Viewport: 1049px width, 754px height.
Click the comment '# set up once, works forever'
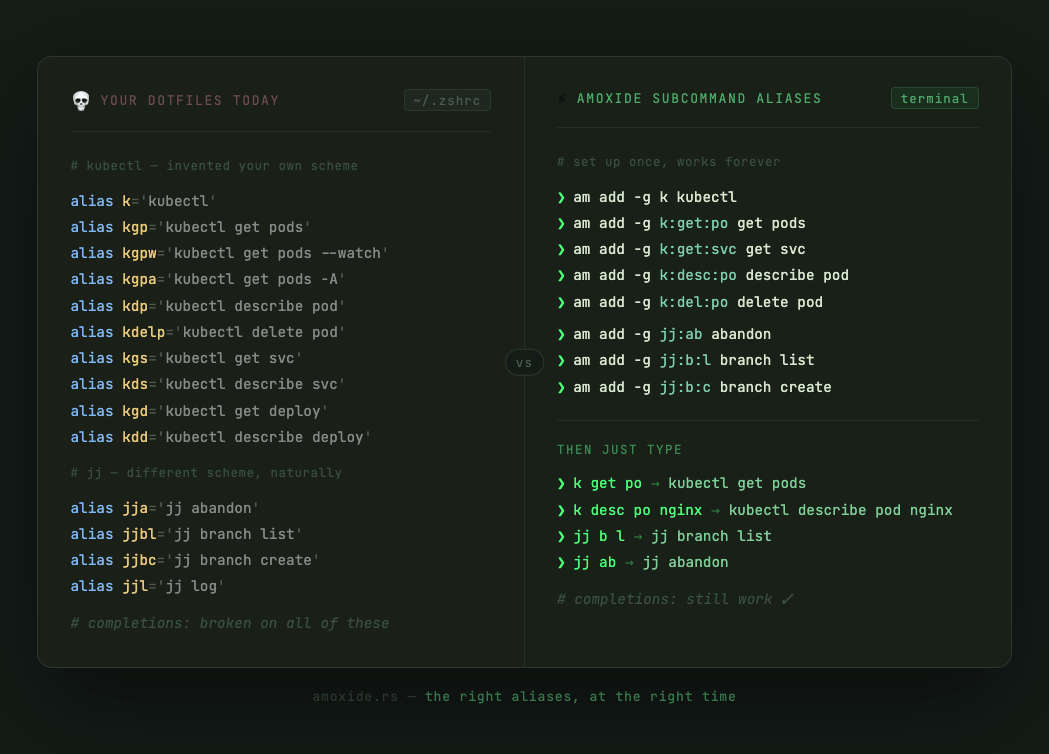(668, 162)
